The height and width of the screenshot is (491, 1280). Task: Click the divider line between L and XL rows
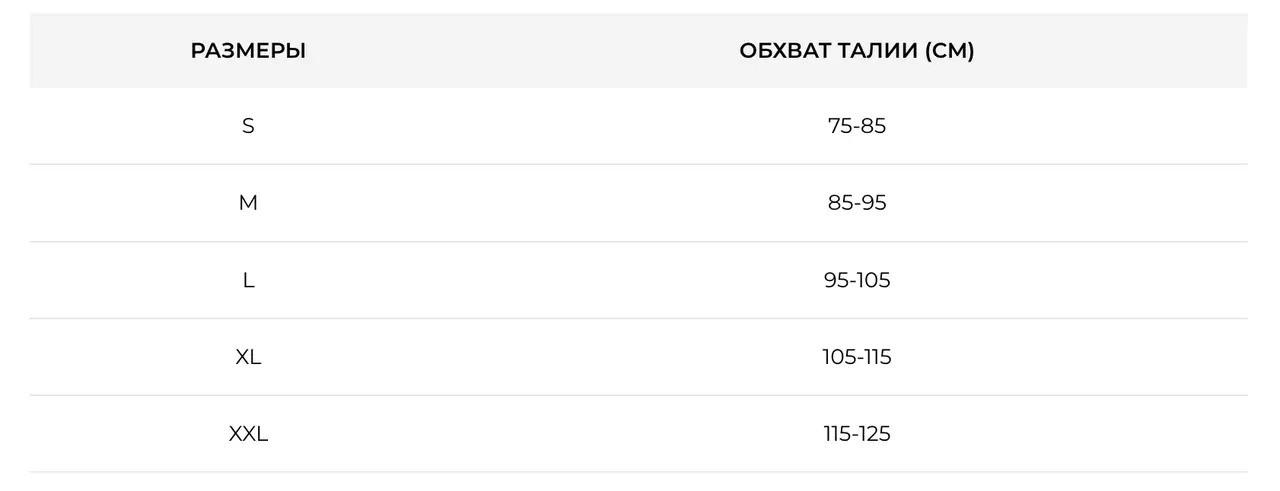[639, 318]
